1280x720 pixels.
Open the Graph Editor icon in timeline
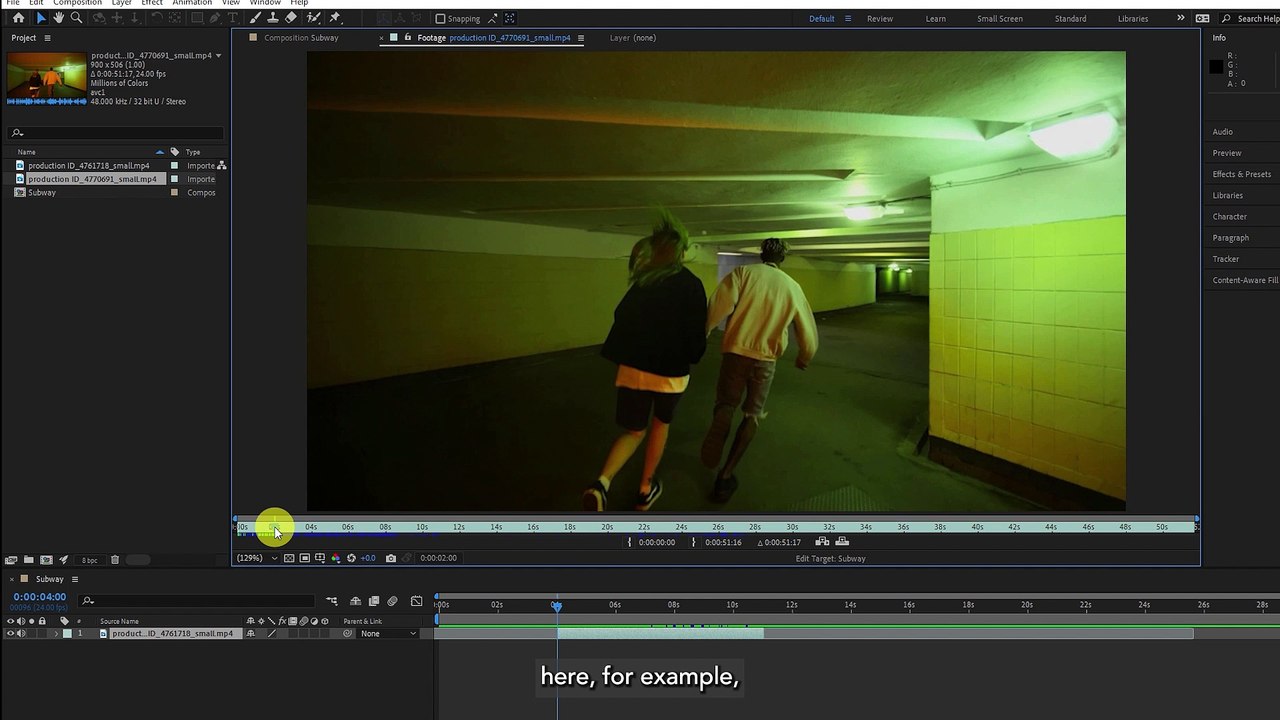(417, 601)
